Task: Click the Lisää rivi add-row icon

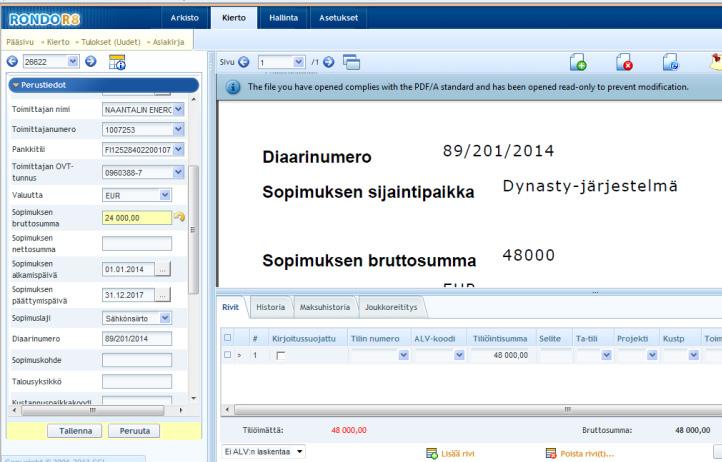Action: tap(431, 453)
